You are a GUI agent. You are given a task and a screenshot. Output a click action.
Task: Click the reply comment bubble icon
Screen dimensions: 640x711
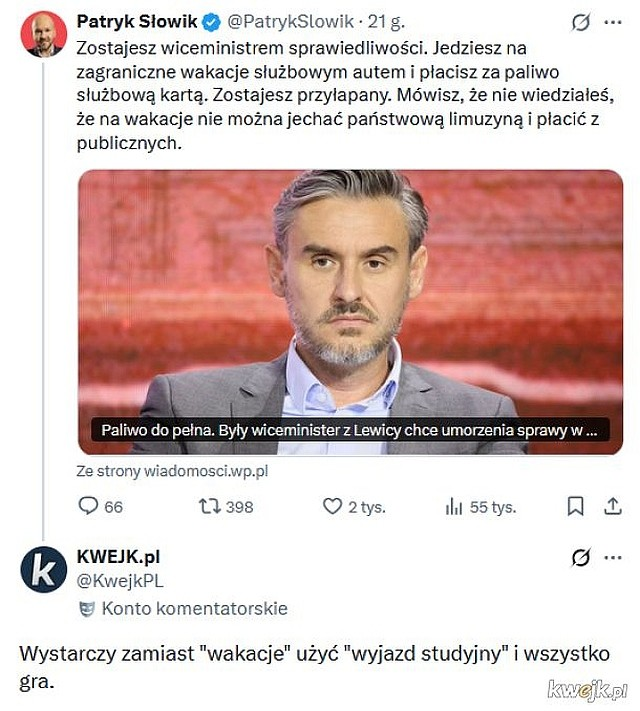pyautogui.click(x=89, y=507)
